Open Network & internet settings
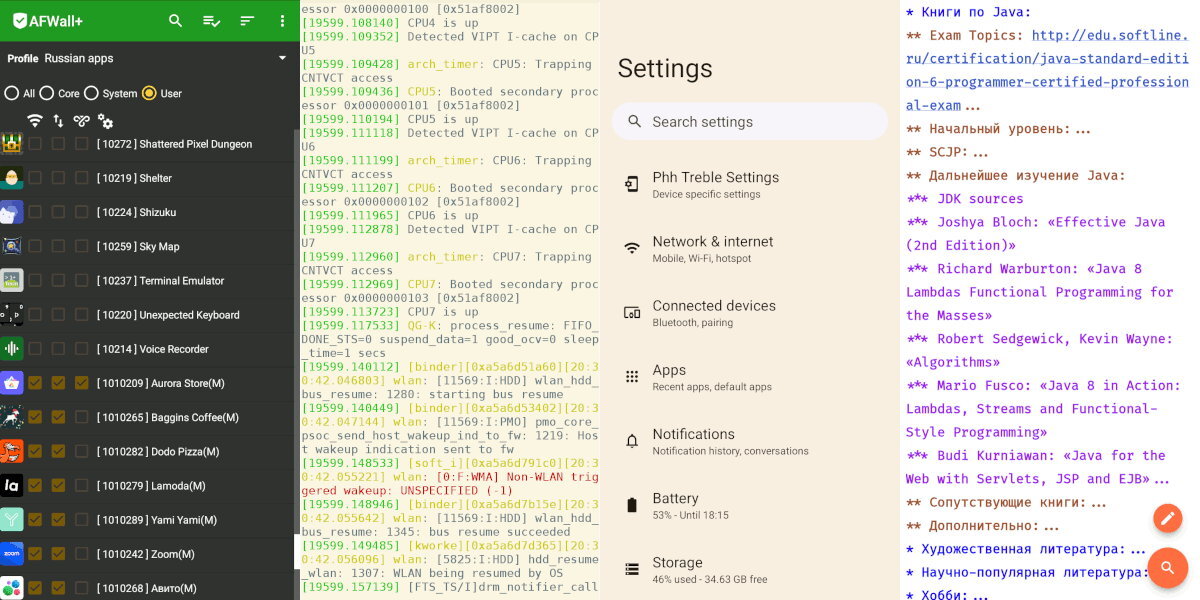Viewport: 1200px width, 600px height. (x=750, y=249)
